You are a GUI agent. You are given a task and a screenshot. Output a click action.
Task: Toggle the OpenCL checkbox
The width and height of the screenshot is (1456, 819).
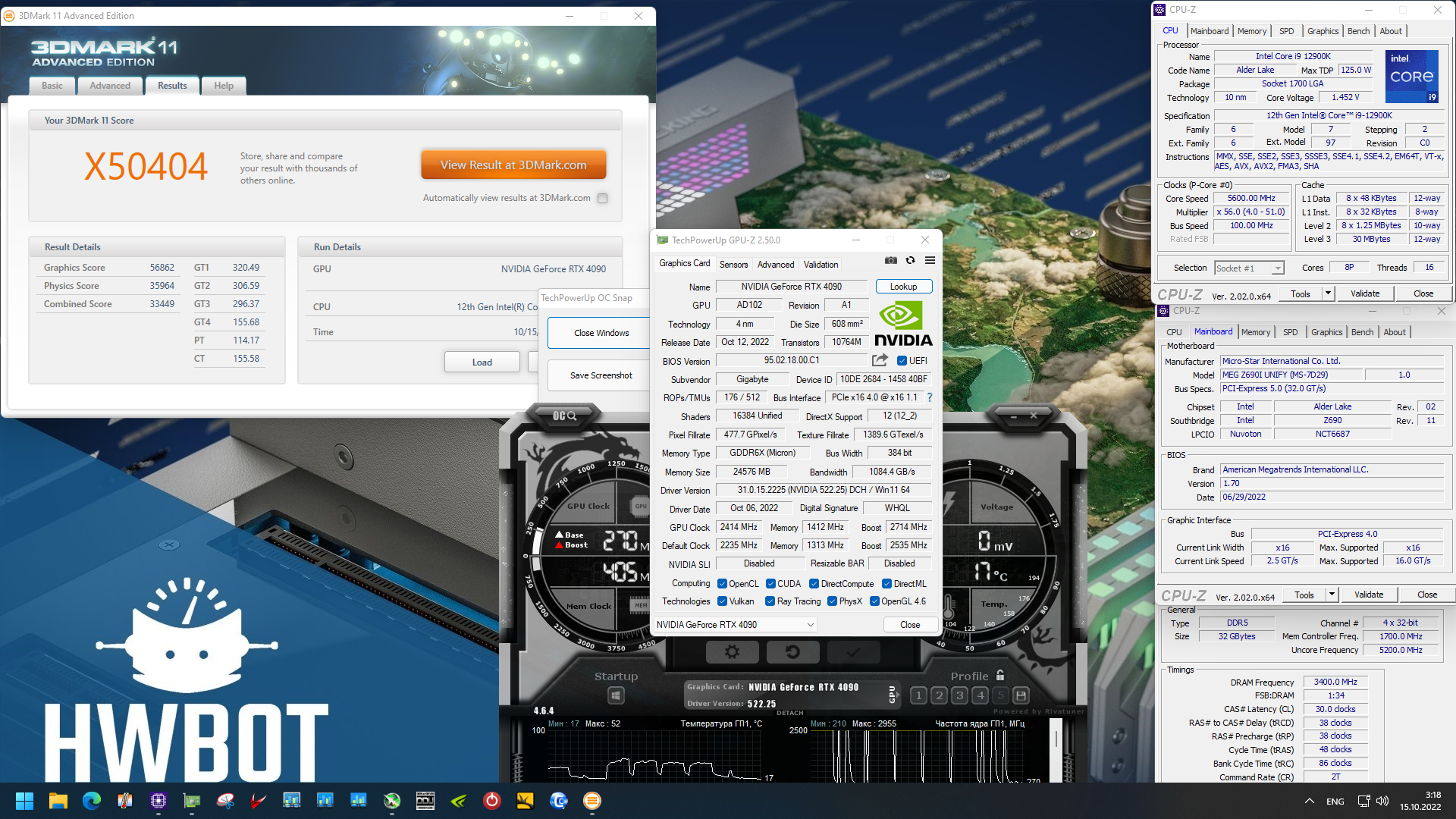[x=723, y=583]
